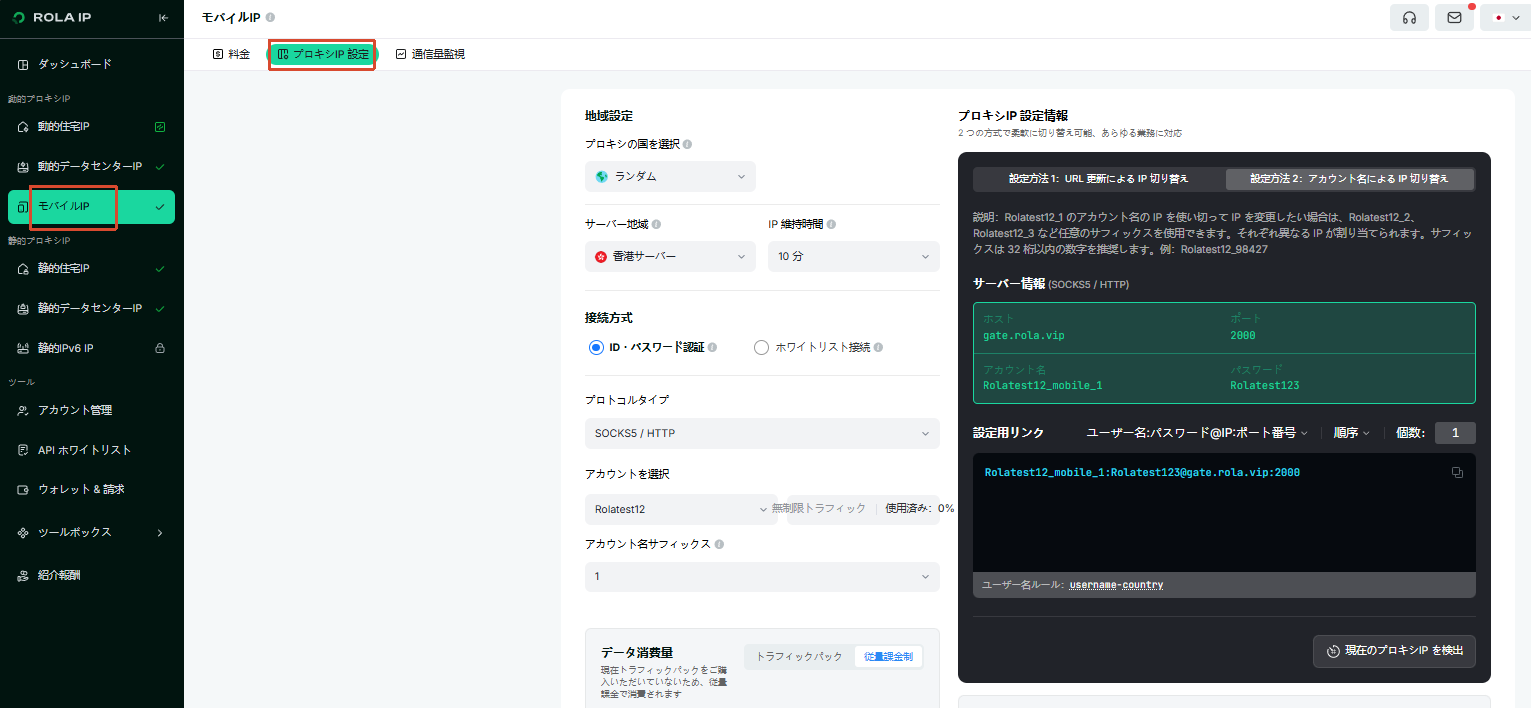Open the account suffix dropdown
1531x708 pixels.
762,576
